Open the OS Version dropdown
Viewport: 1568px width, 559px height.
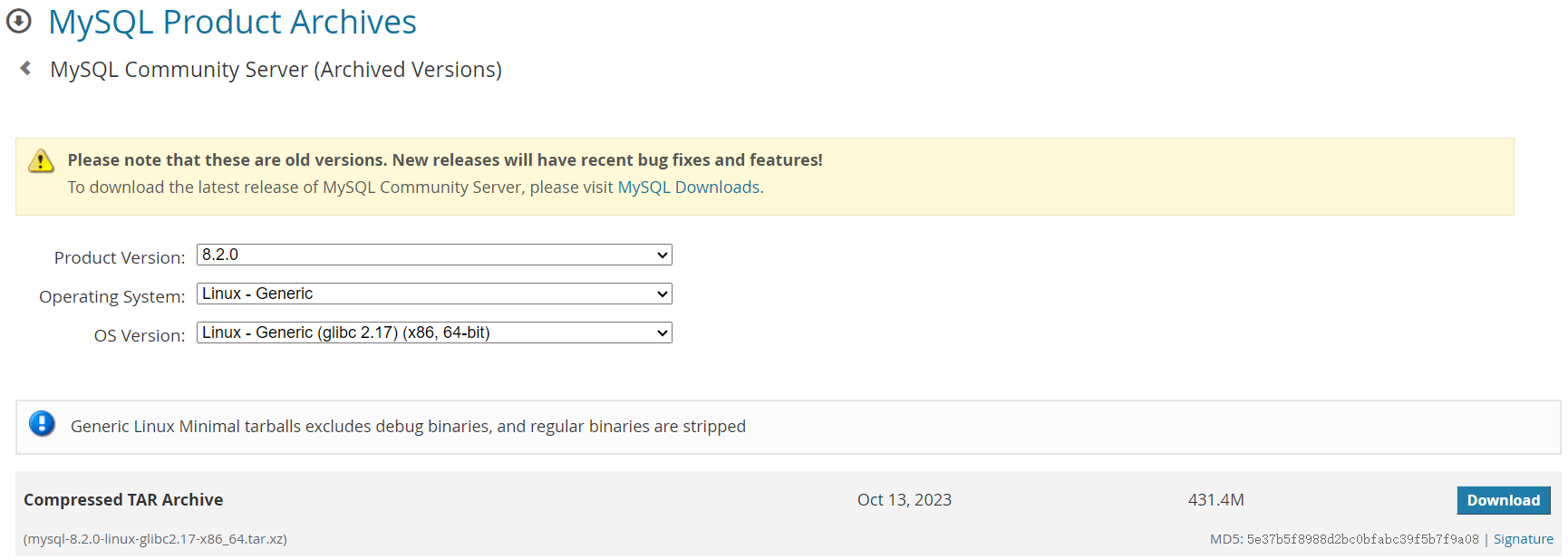click(434, 333)
